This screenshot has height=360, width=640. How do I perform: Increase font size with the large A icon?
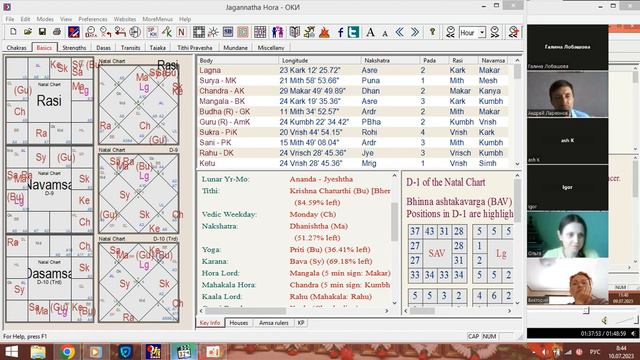370,32
